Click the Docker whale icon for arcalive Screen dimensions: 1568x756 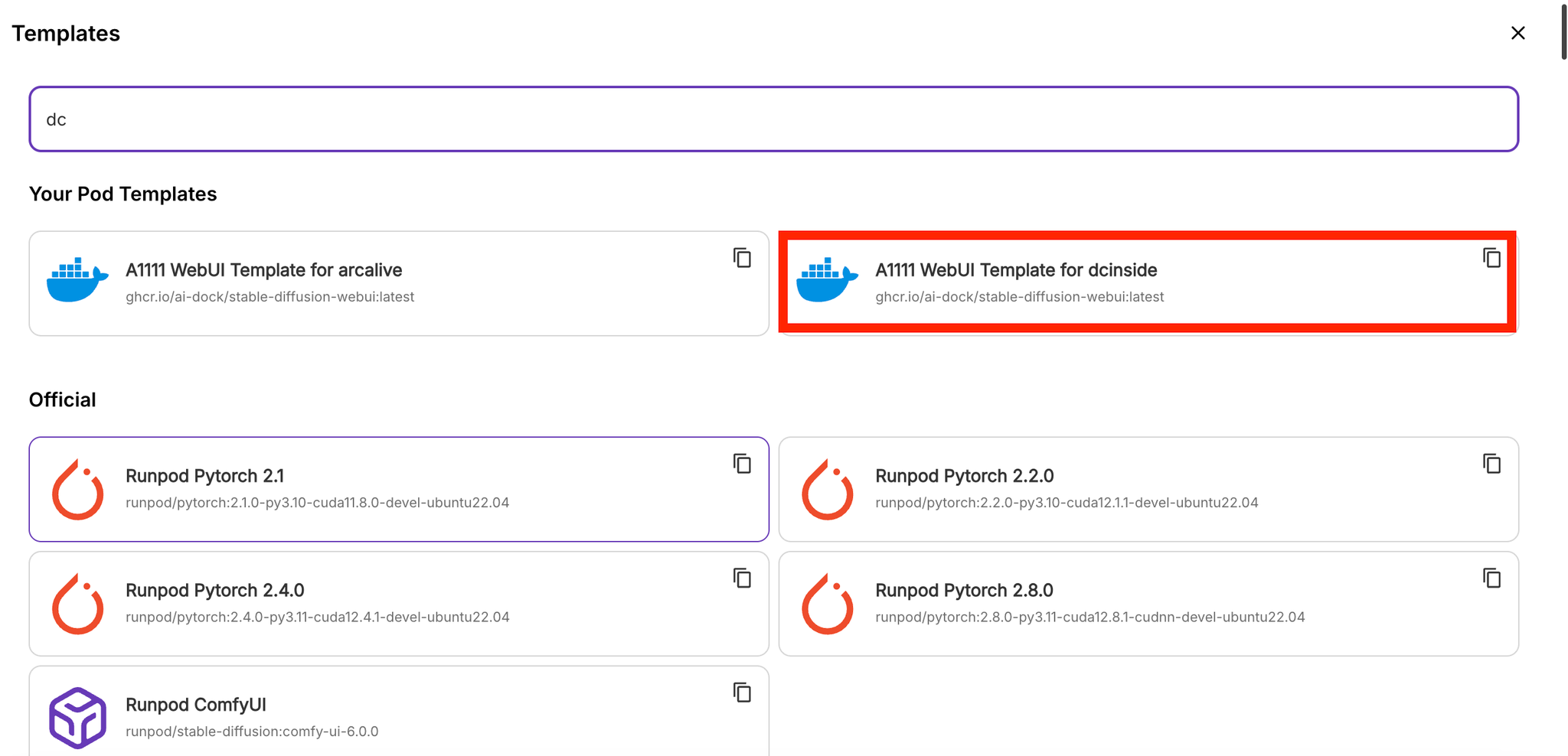click(x=77, y=280)
